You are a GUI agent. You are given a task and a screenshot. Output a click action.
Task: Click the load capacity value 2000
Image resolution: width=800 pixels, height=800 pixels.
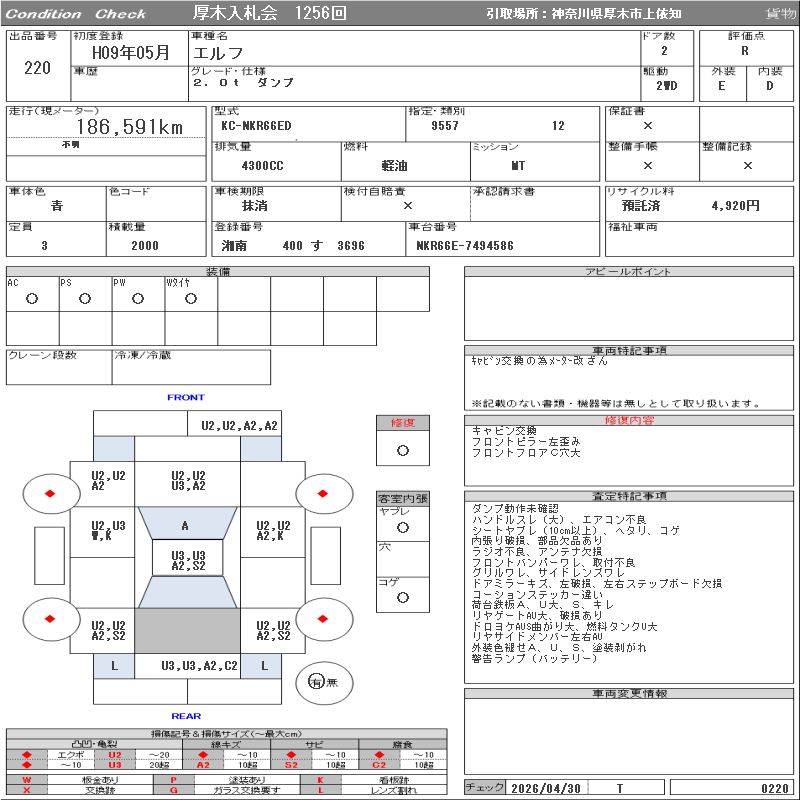[145, 246]
